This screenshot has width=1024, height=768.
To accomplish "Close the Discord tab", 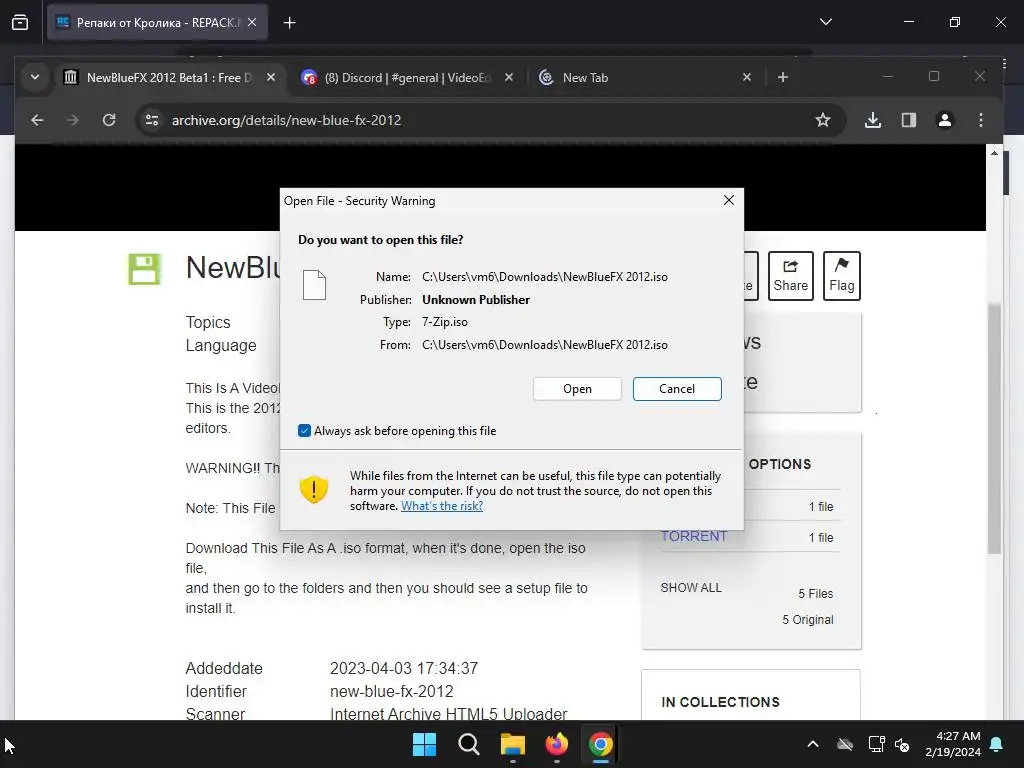I will (509, 78).
